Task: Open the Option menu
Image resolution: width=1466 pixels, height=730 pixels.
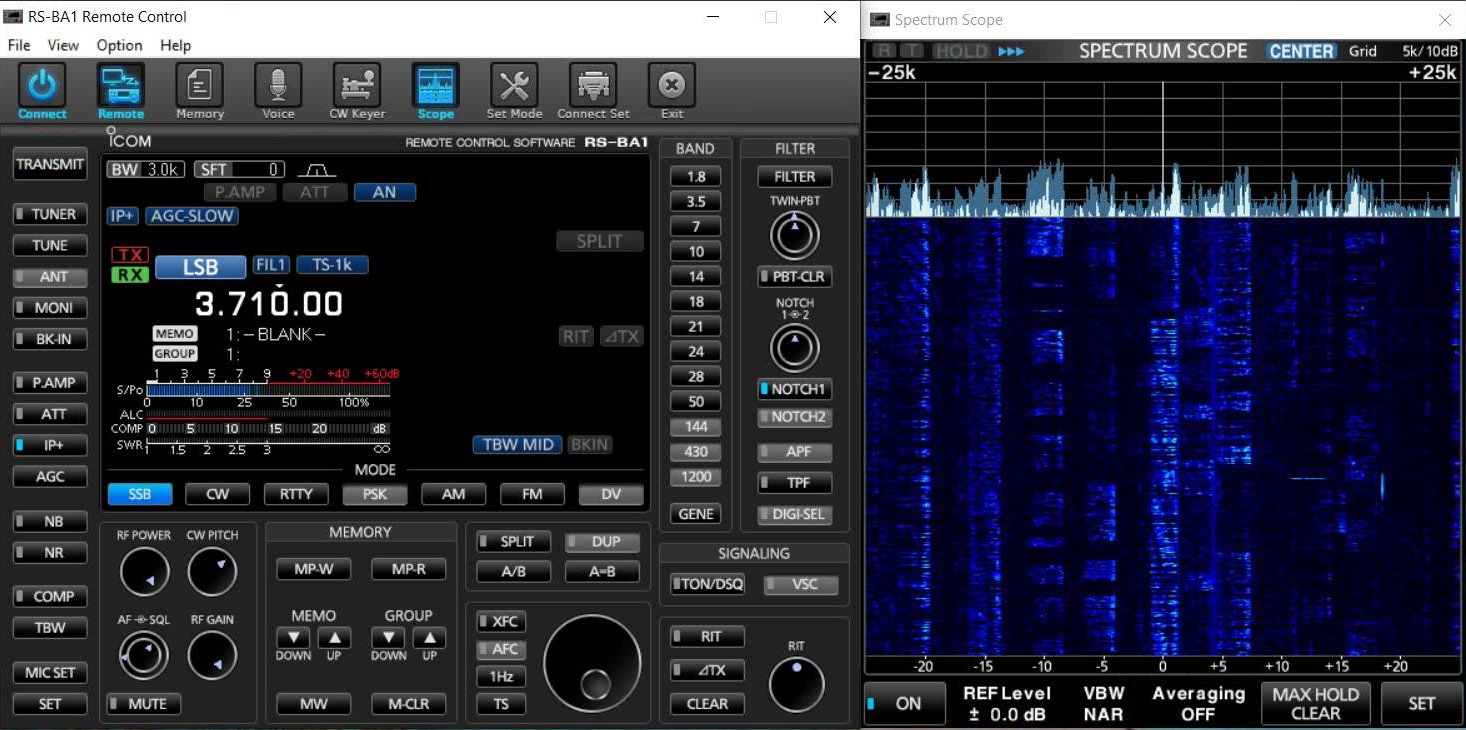Action: coord(119,45)
